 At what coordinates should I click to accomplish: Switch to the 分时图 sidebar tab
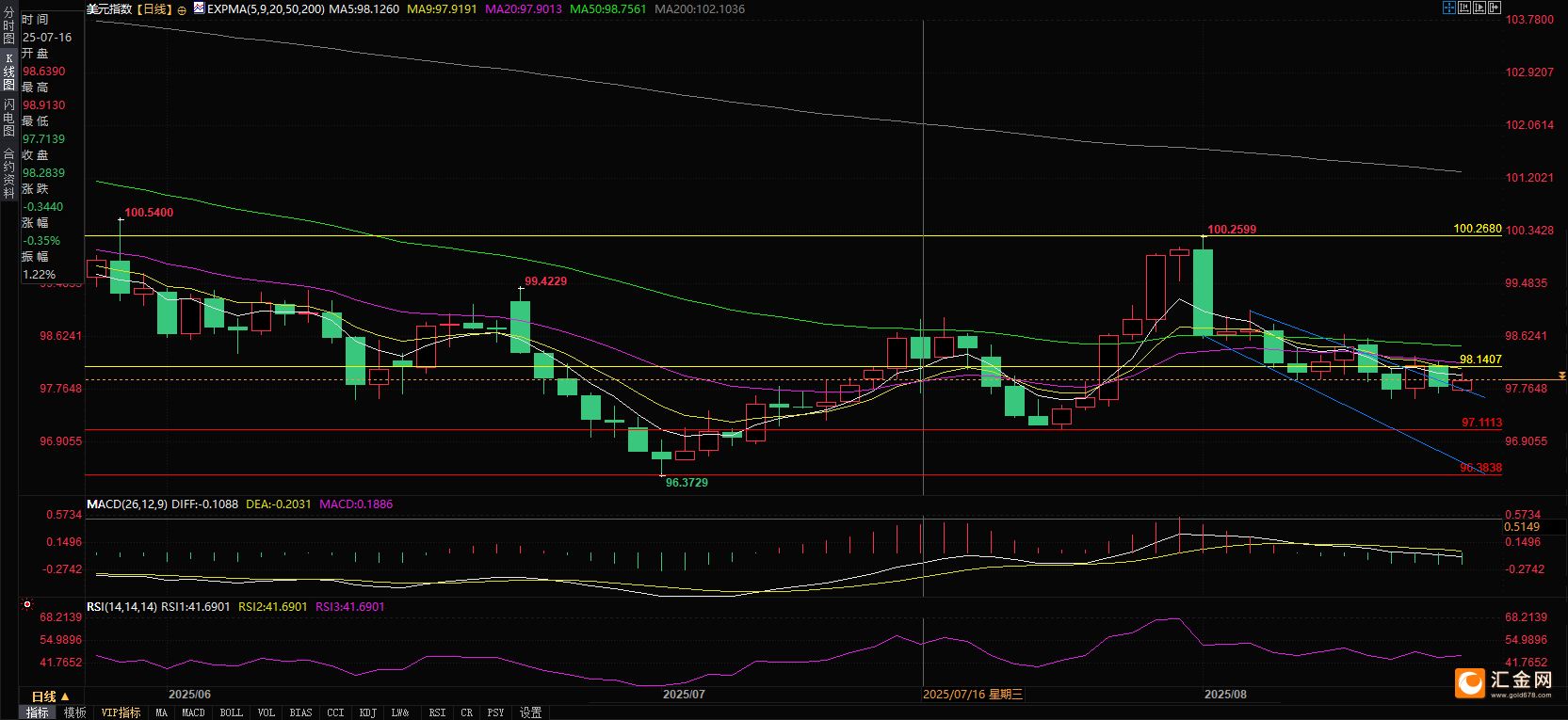[x=8, y=26]
